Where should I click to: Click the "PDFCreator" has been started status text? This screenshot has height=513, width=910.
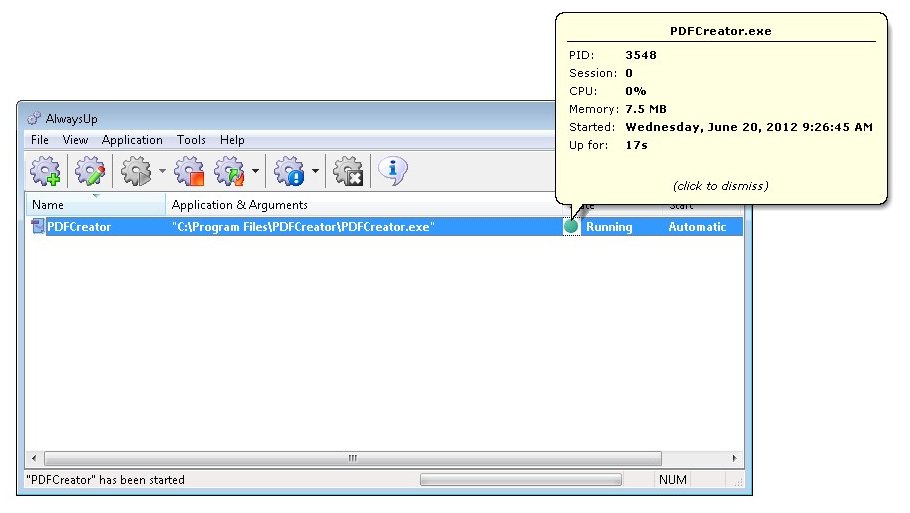pyautogui.click(x=106, y=480)
